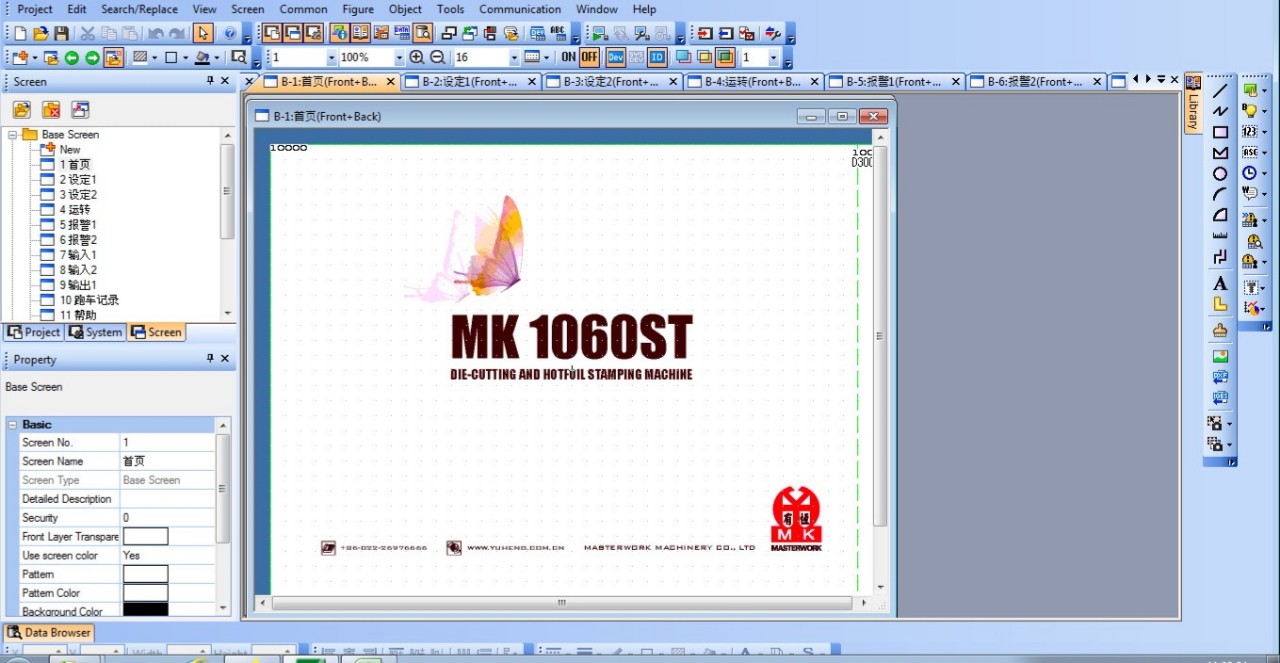The image size is (1280, 663).
Task: Select the Text tool letter A
Action: (1220, 284)
